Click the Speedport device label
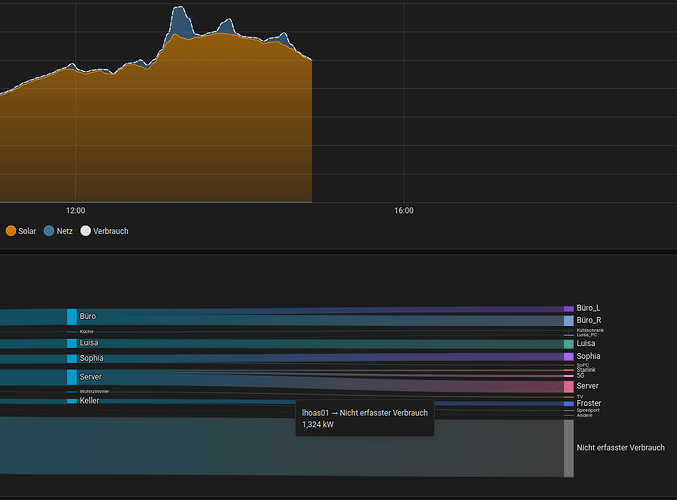 pyautogui.click(x=588, y=410)
